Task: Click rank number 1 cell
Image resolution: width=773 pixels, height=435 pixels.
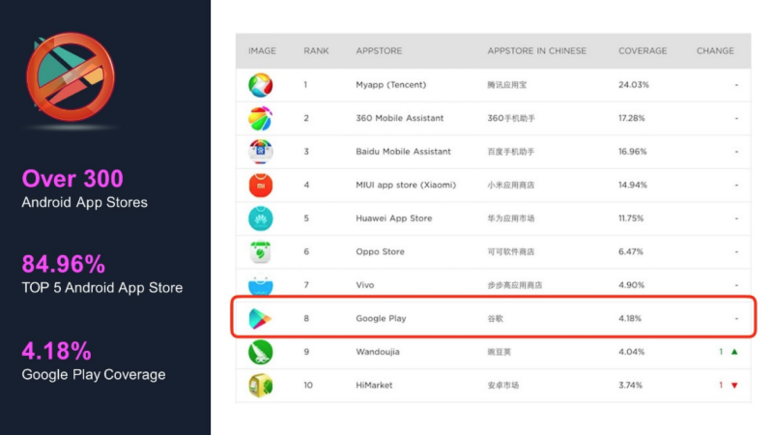Action: 306,85
